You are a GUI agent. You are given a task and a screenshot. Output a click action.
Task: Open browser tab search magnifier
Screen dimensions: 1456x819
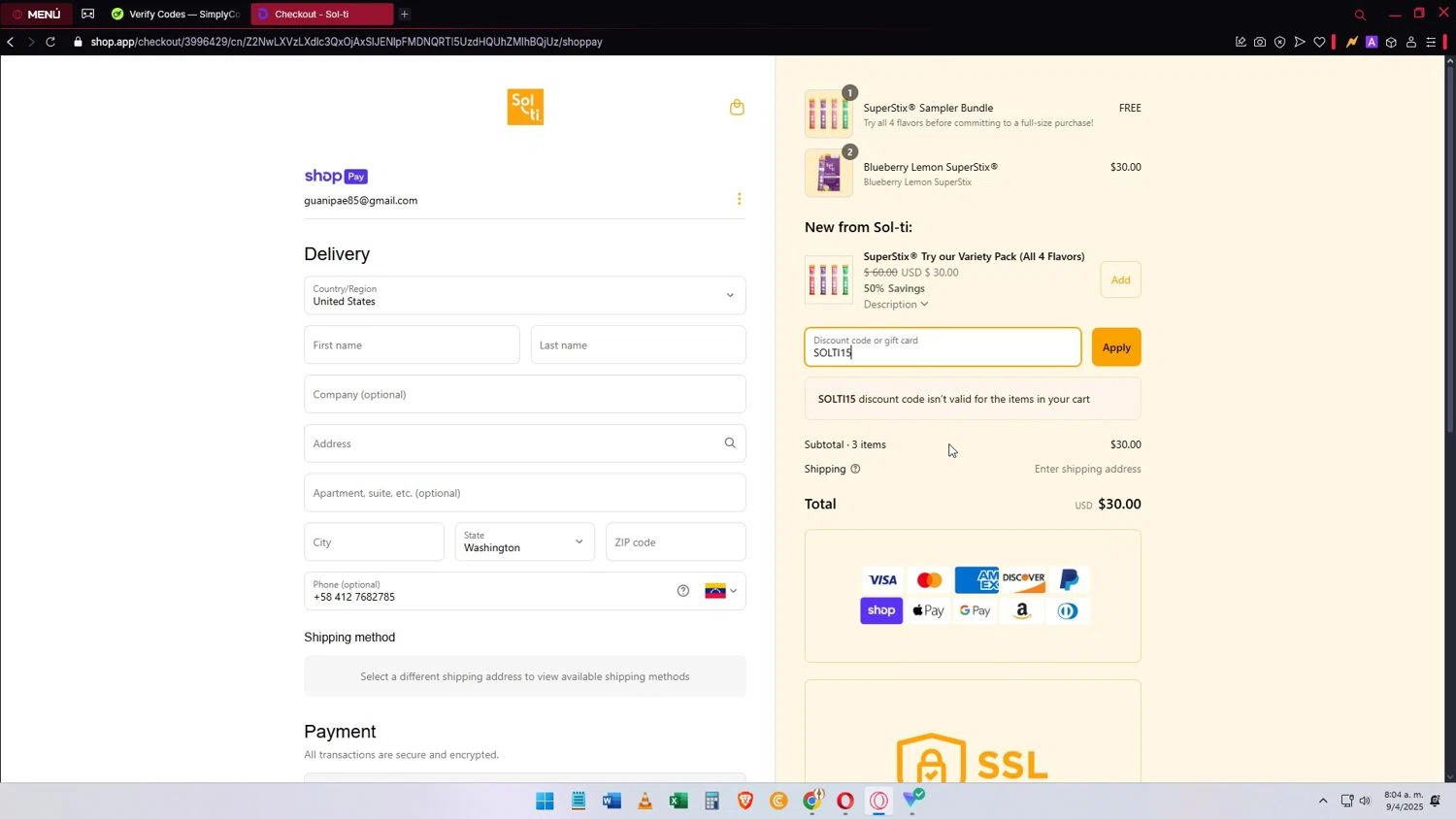1360,15
